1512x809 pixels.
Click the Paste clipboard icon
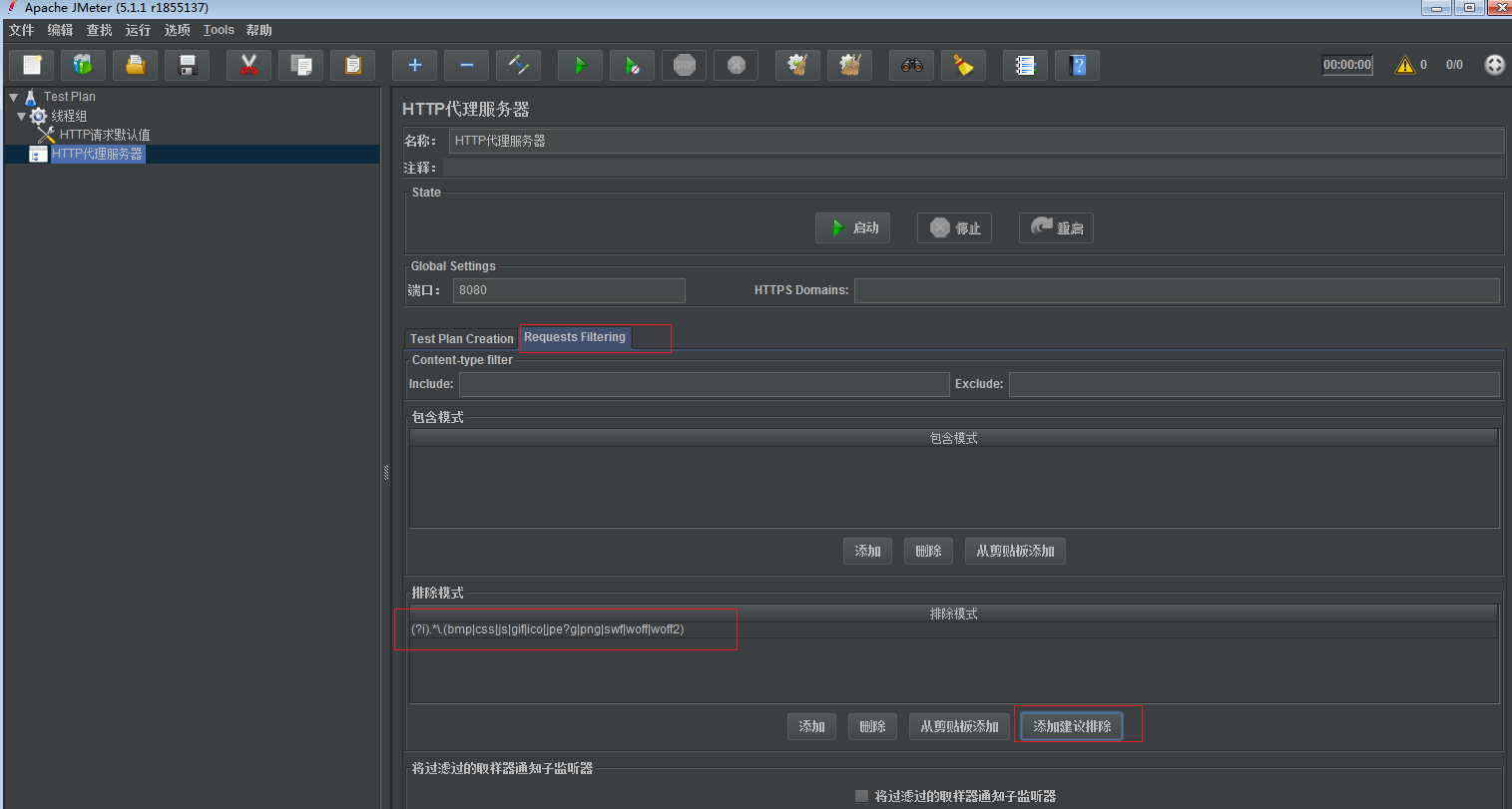click(x=353, y=65)
